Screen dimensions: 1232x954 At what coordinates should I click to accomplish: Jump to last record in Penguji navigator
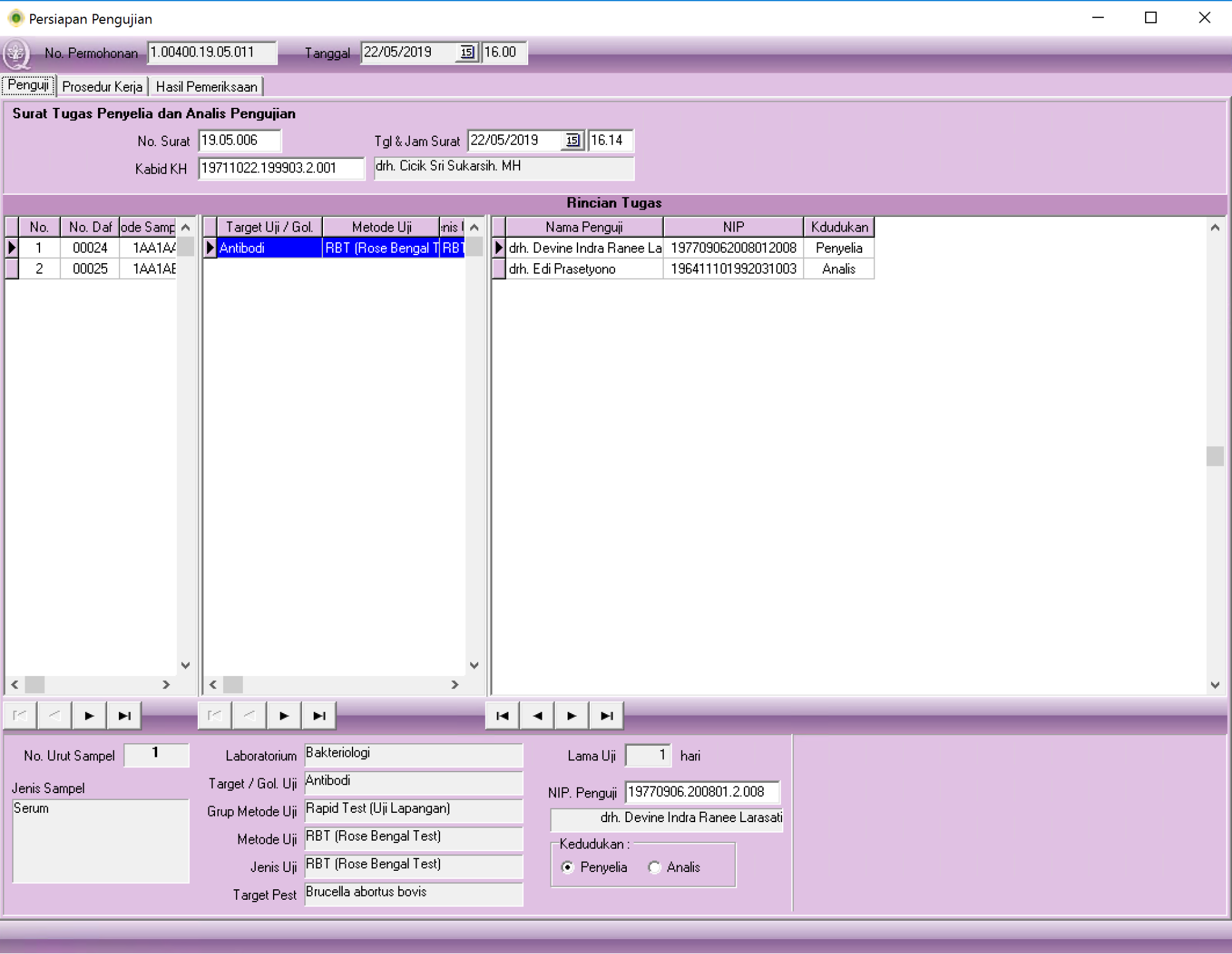pyautogui.click(x=606, y=715)
